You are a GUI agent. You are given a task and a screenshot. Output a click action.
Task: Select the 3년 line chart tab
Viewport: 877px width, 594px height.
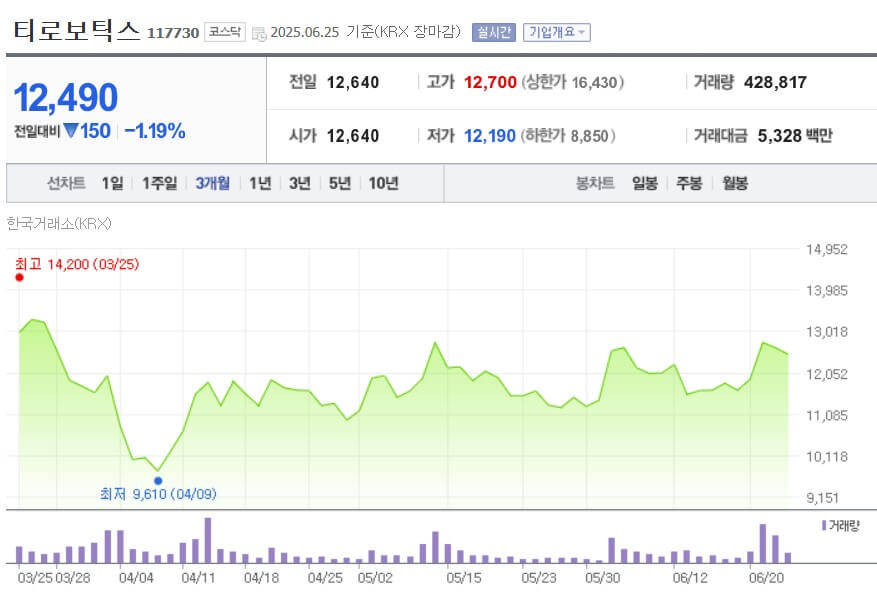coord(300,183)
